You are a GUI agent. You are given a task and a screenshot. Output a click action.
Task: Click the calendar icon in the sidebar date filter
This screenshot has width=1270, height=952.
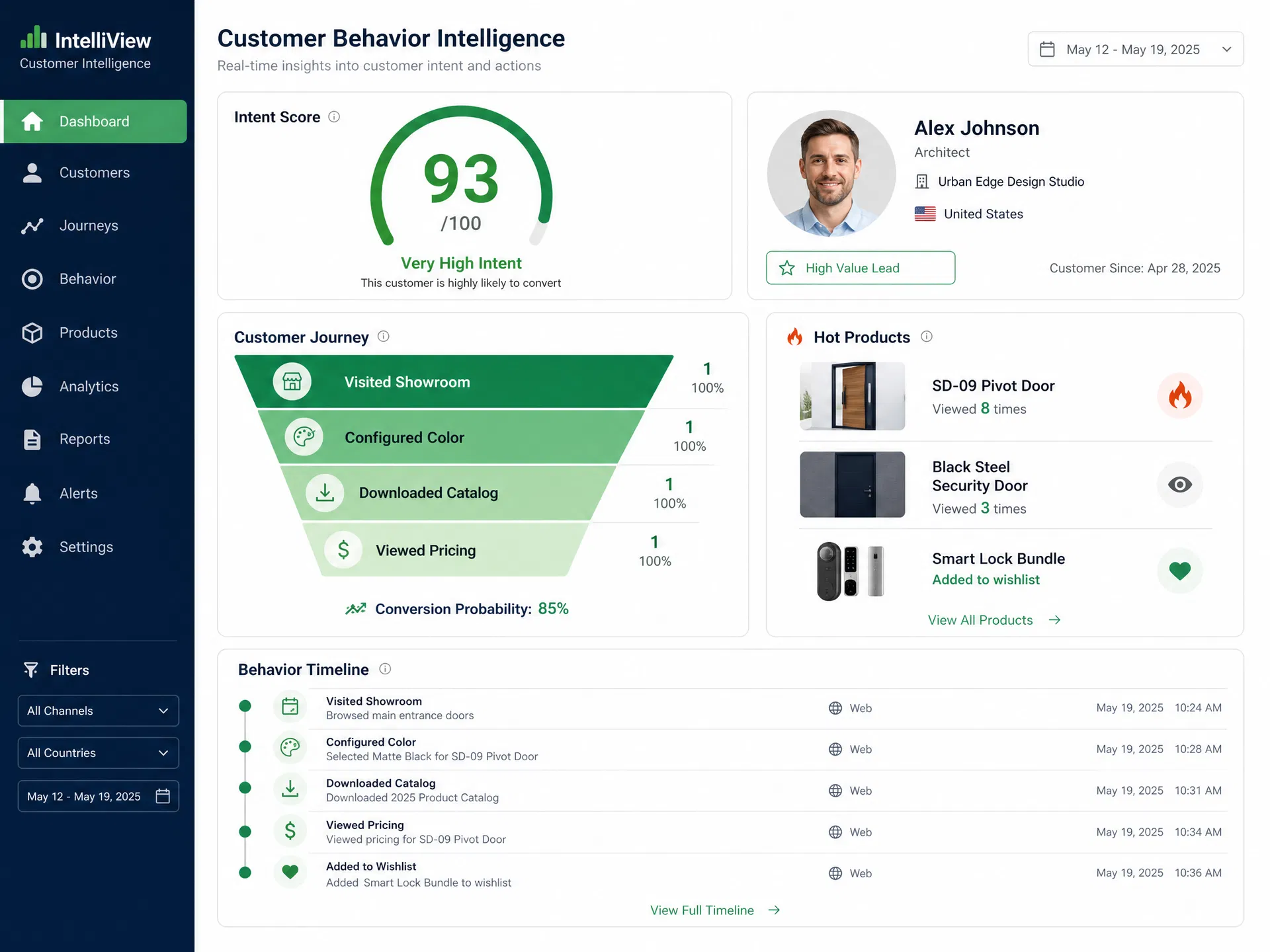click(163, 796)
